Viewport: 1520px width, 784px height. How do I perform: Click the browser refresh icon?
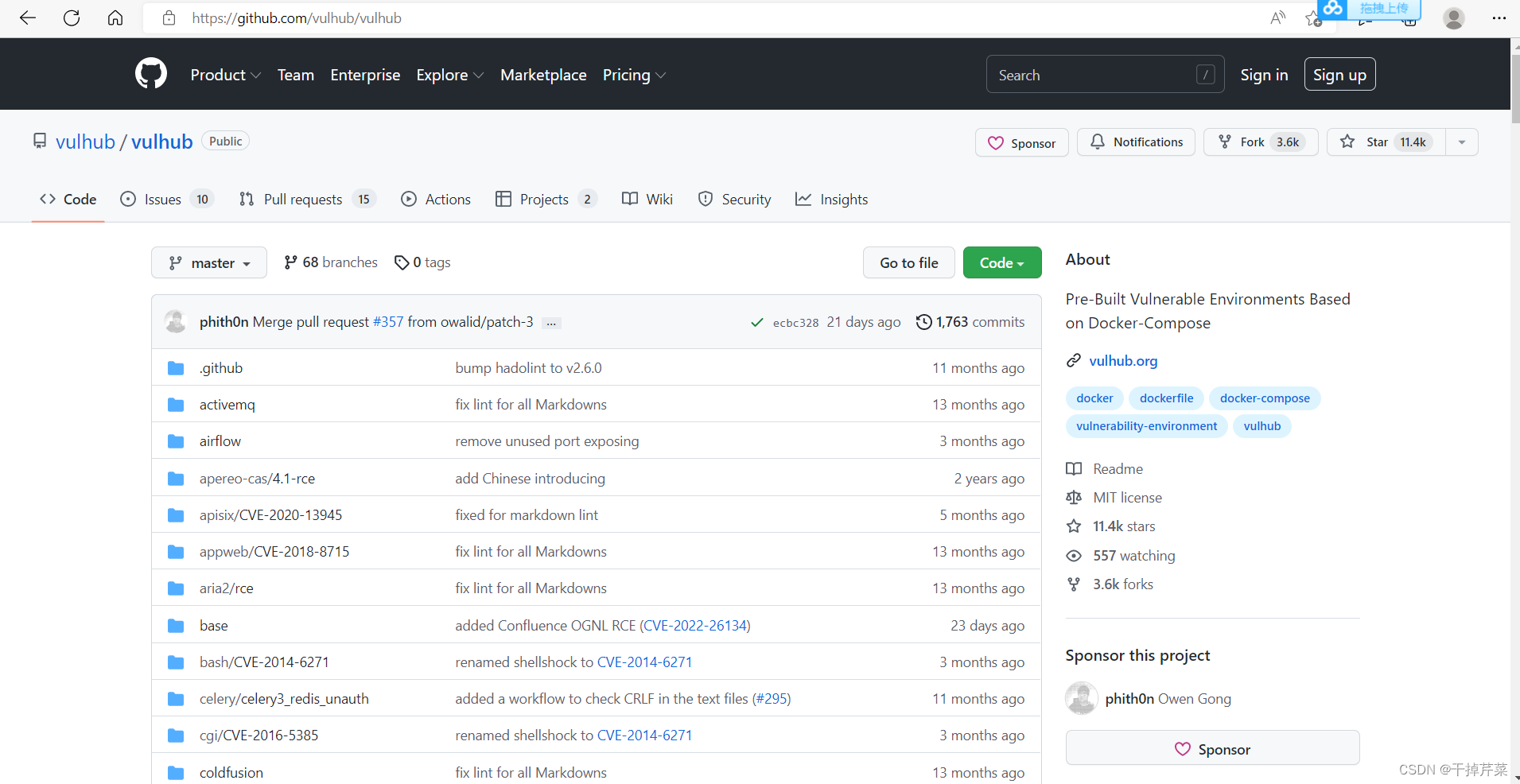click(x=72, y=17)
